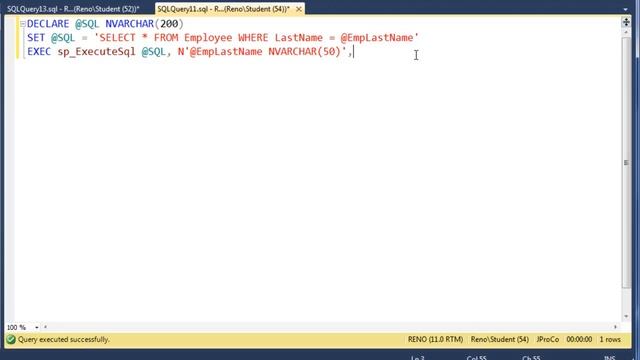
Task: Click 'sp_ExecuteSql' in the third line
Action: click(96, 52)
